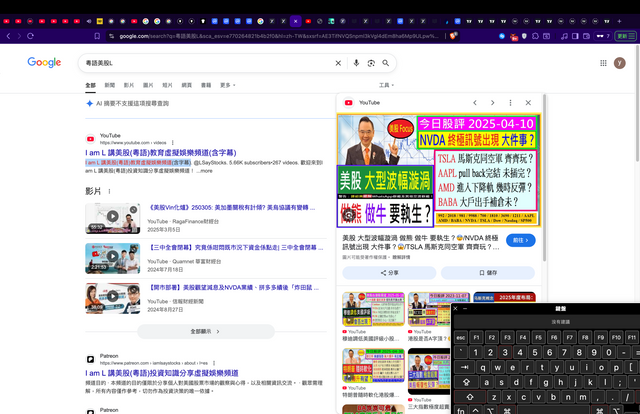Switch to the 影片 search tab
640x414 pixels.
(129, 85)
